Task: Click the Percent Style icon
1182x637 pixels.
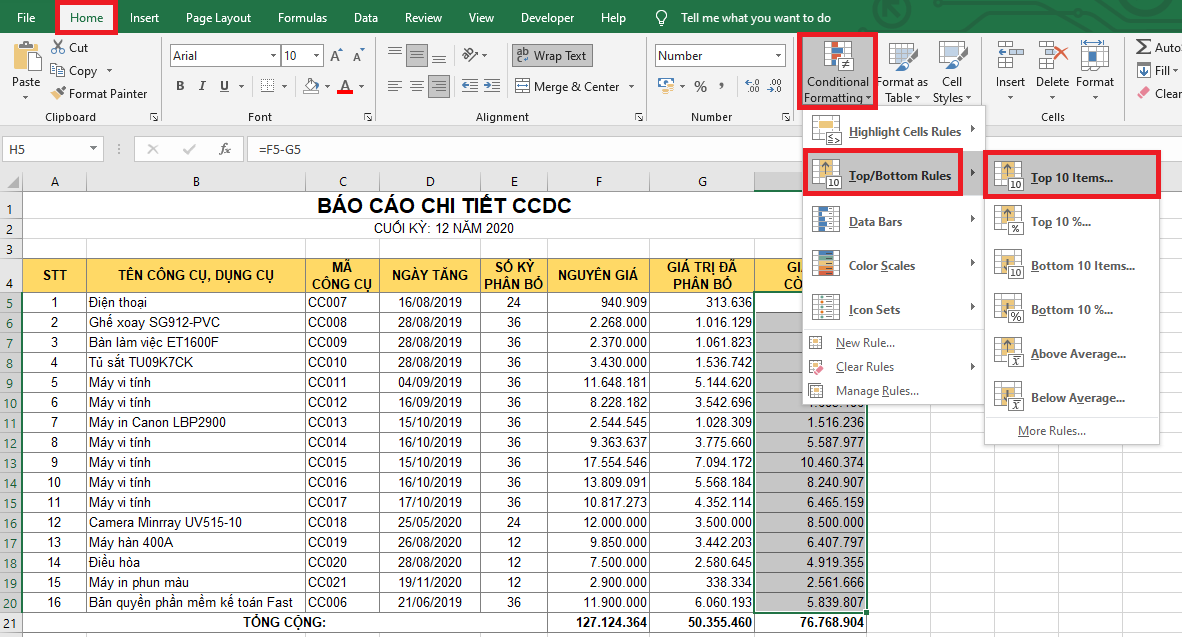Action: [x=700, y=87]
